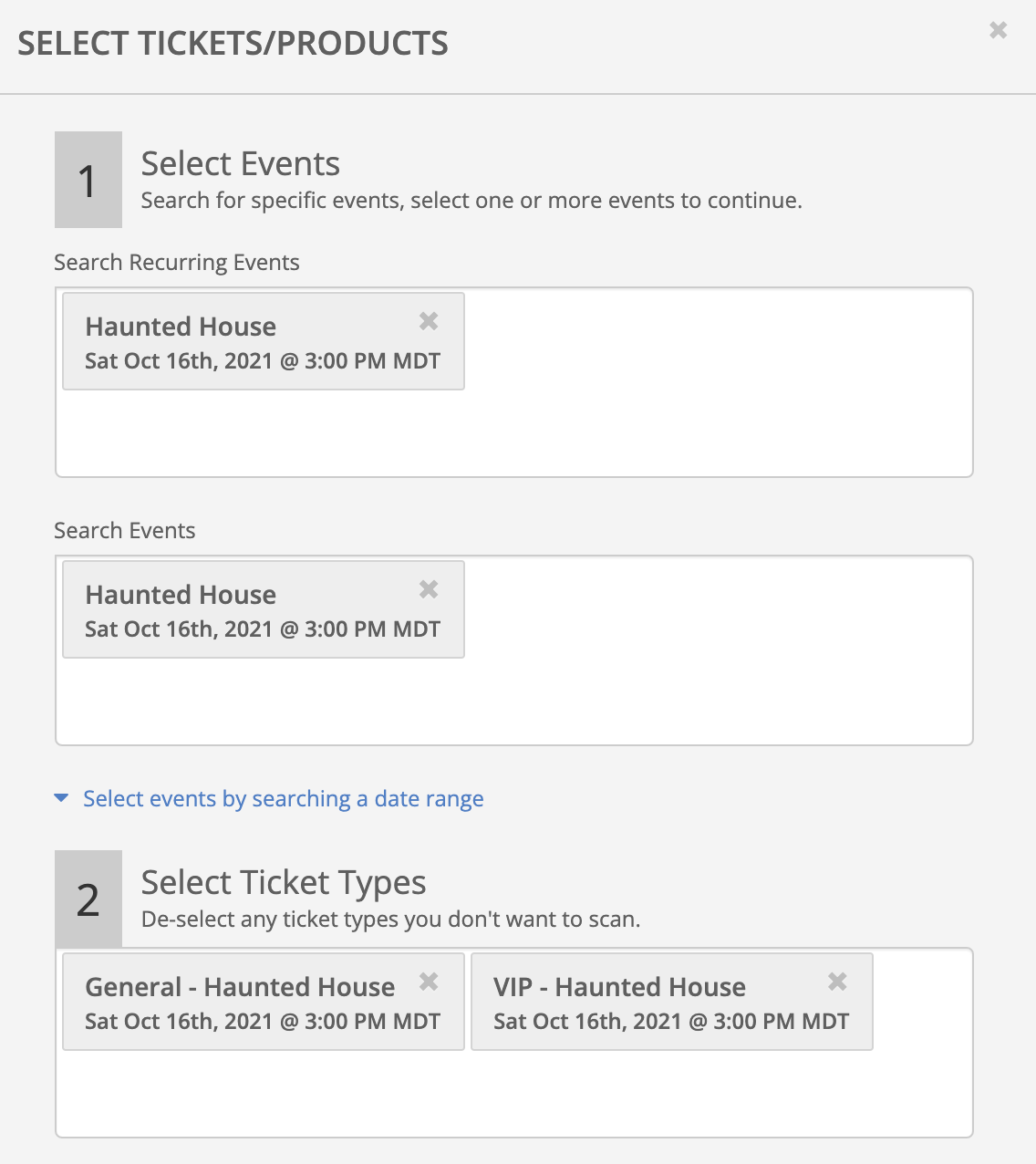This screenshot has width=1036, height=1164.
Task: Close the Select Tickets/Products dialog
Action: coord(998,30)
